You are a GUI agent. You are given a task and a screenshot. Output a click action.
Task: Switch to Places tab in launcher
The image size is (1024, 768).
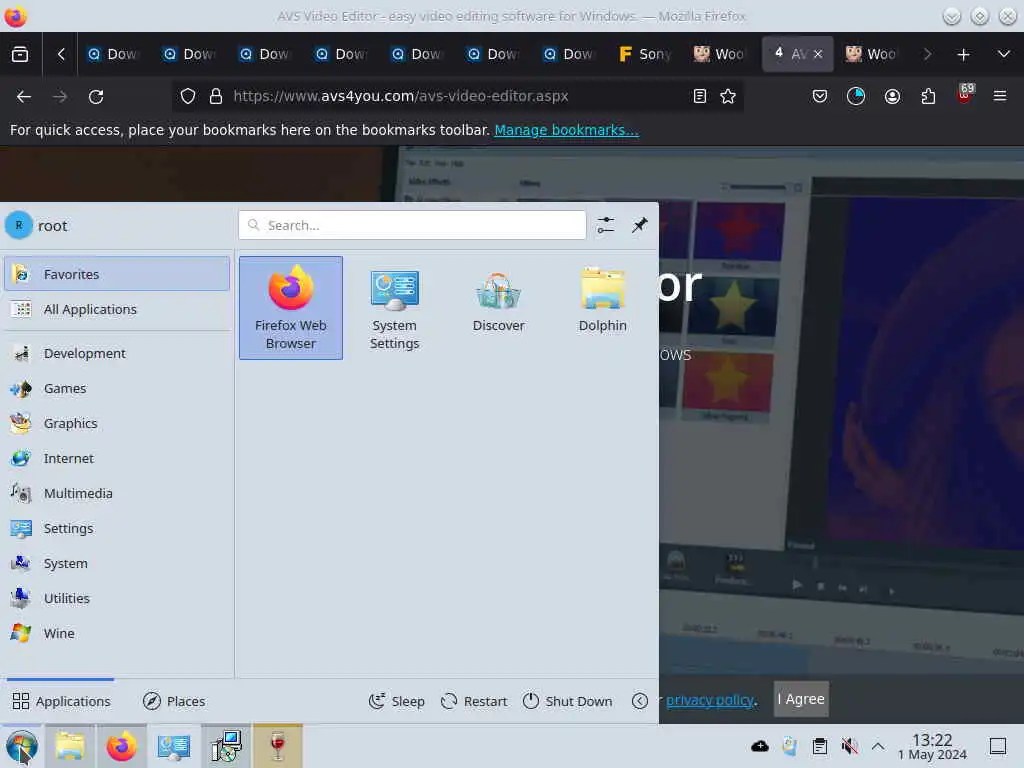coord(174,701)
